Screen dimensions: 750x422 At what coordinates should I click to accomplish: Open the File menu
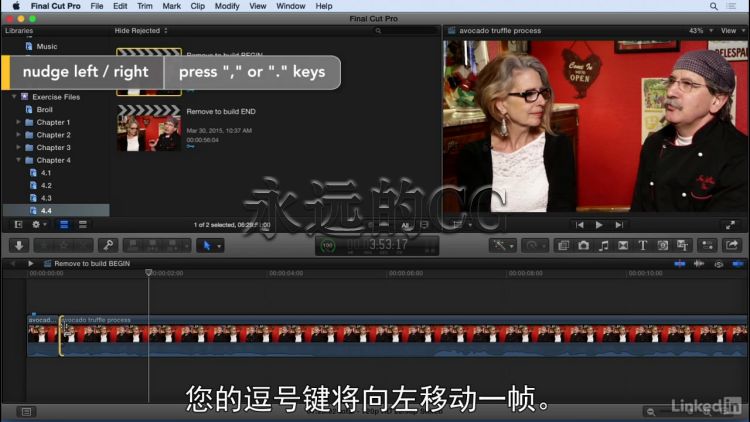pos(97,6)
